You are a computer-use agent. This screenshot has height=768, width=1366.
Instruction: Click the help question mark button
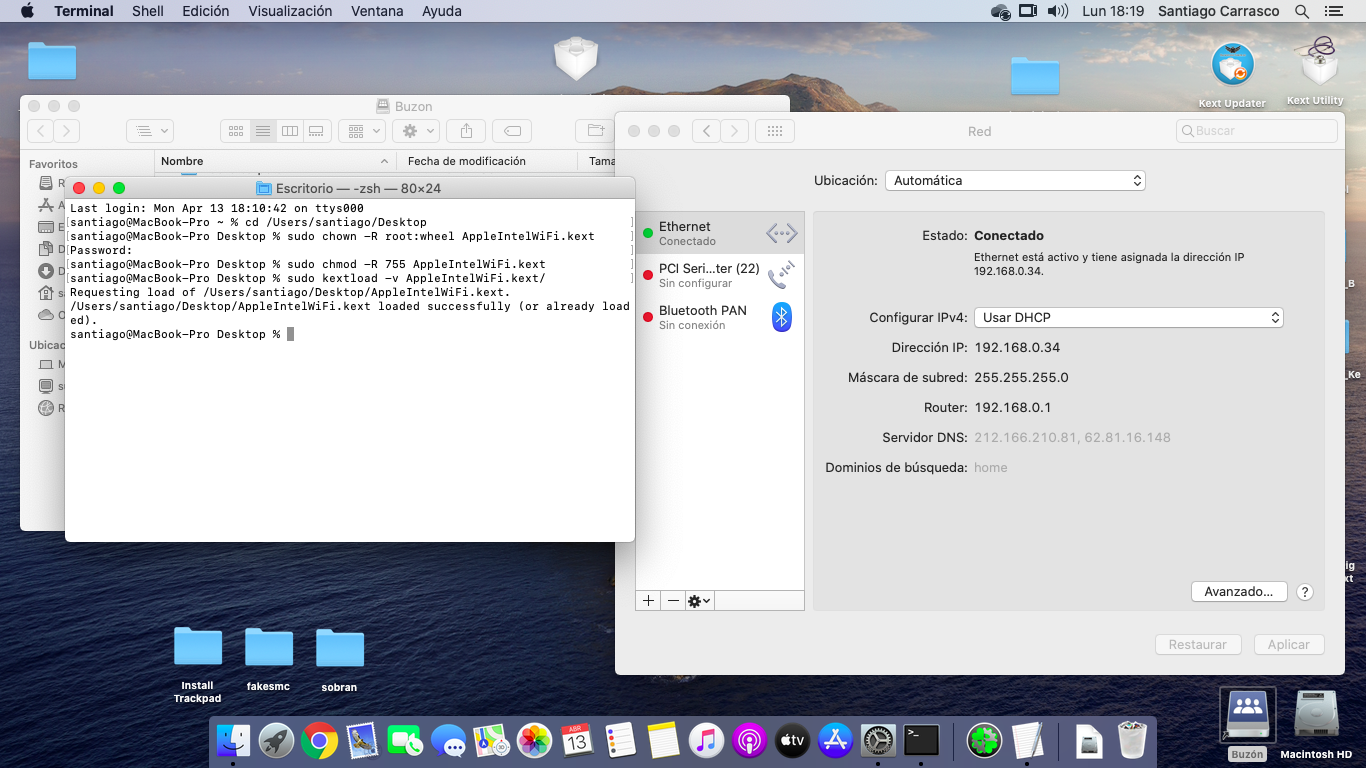[1305, 592]
